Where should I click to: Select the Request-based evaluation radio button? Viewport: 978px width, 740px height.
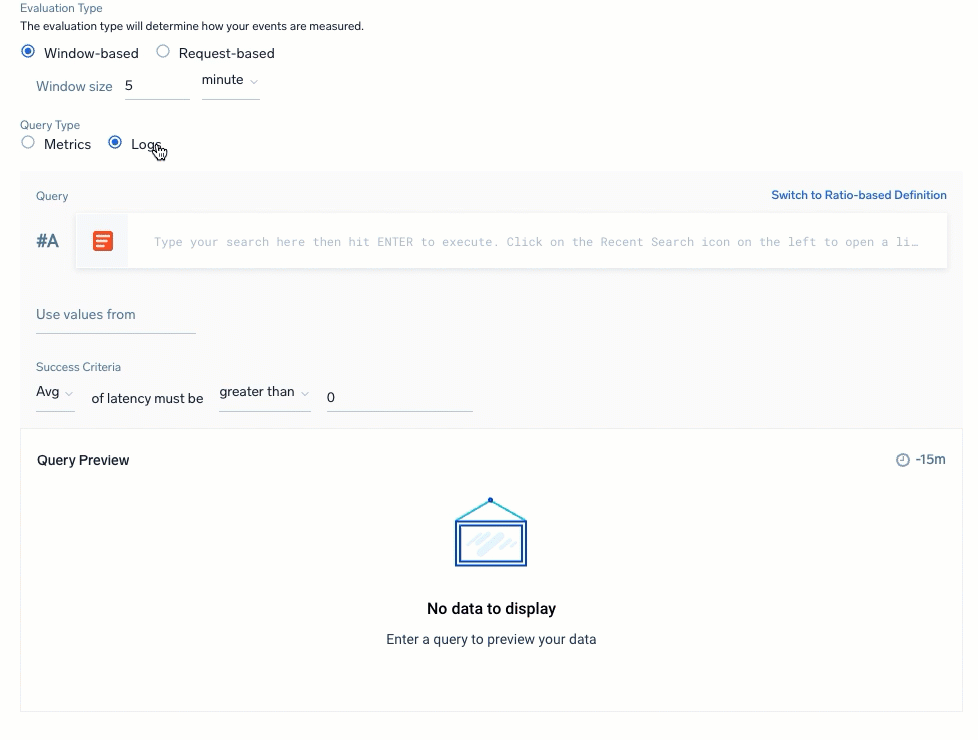[x=162, y=52]
